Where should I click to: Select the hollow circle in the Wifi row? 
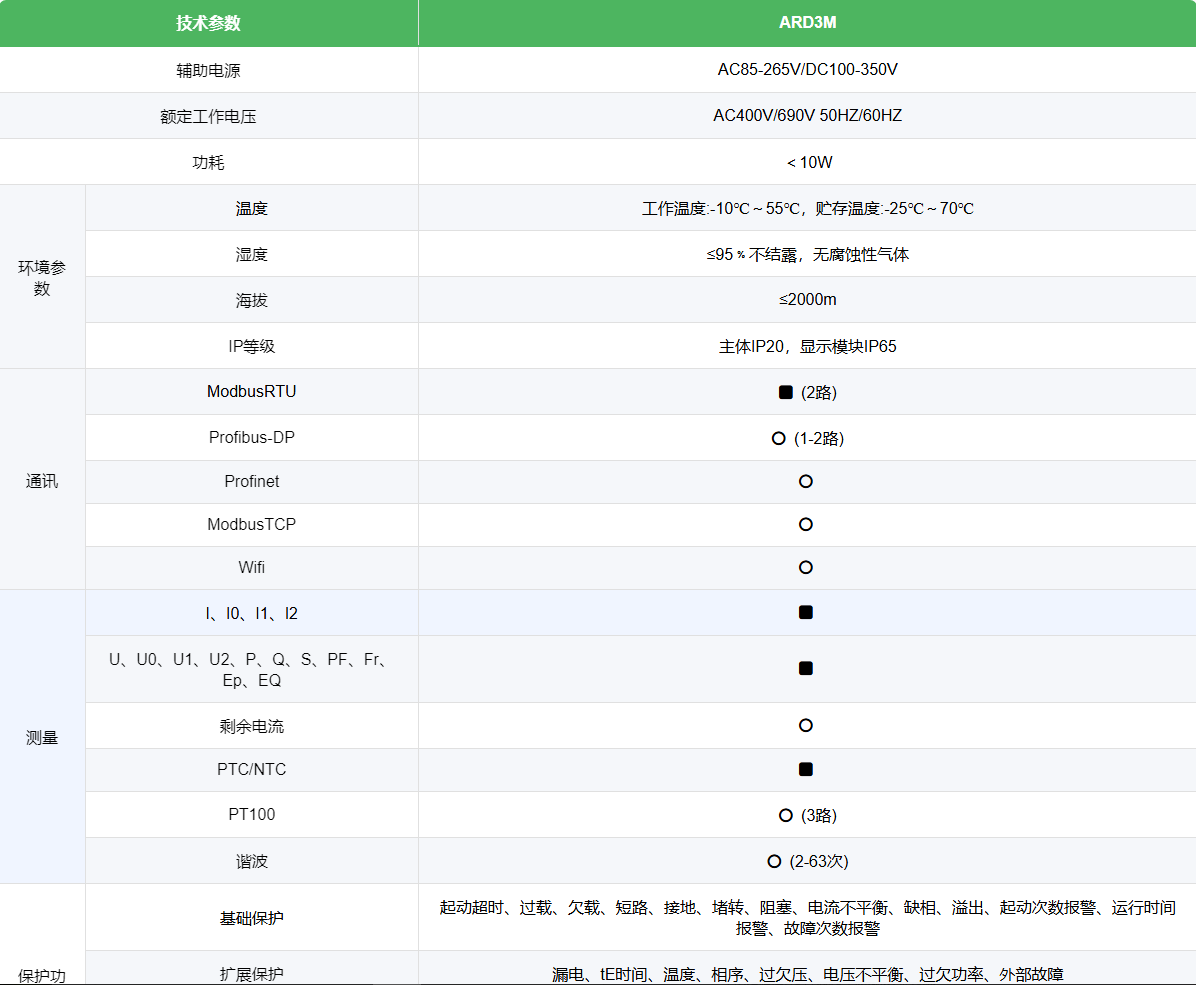[806, 567]
